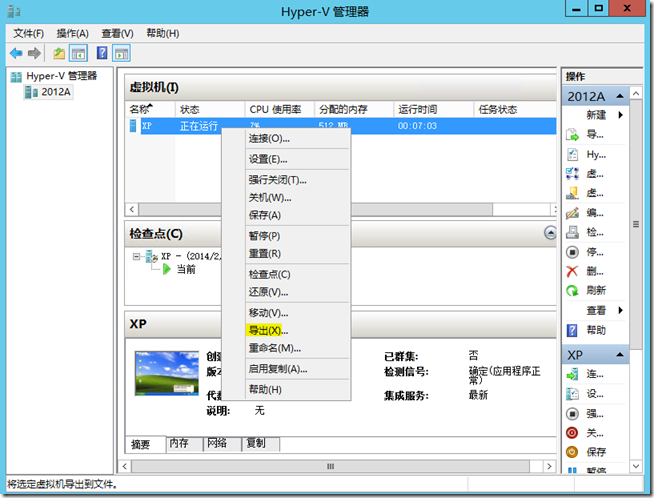
Task: Click the bottom horizontal scrollbar right arrow
Action: (549, 466)
